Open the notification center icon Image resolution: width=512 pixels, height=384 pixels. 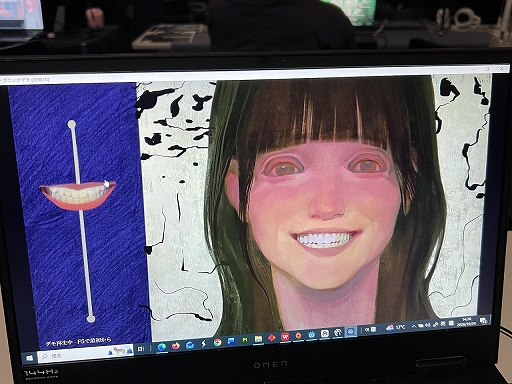pos(483,320)
